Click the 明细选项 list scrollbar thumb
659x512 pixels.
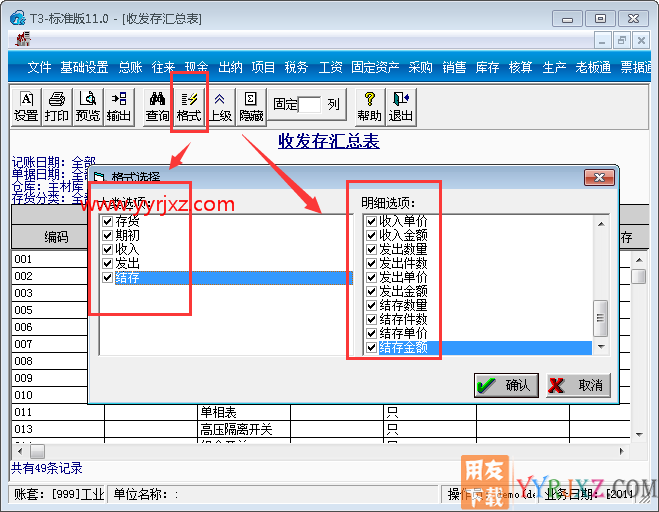tap(601, 318)
